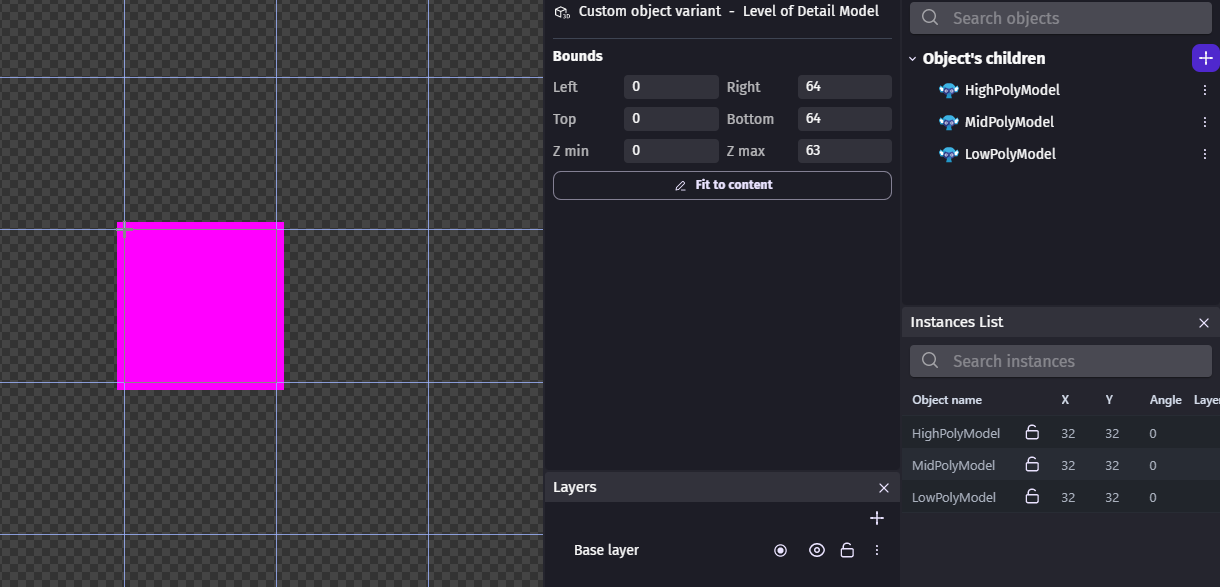This screenshot has width=1220, height=587.
Task: Toggle the Base layer lock
Action: coord(847,550)
